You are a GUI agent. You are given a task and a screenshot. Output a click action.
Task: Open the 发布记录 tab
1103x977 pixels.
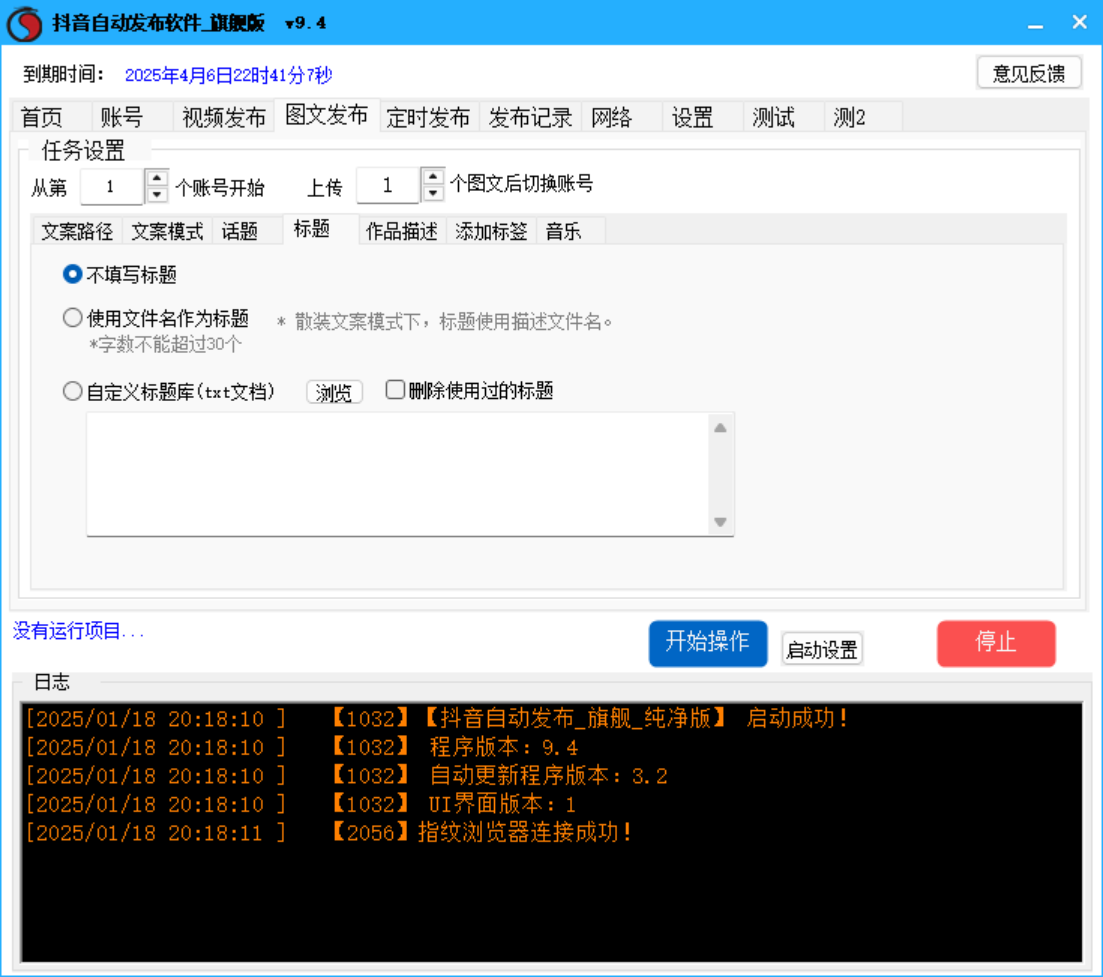[x=530, y=117]
